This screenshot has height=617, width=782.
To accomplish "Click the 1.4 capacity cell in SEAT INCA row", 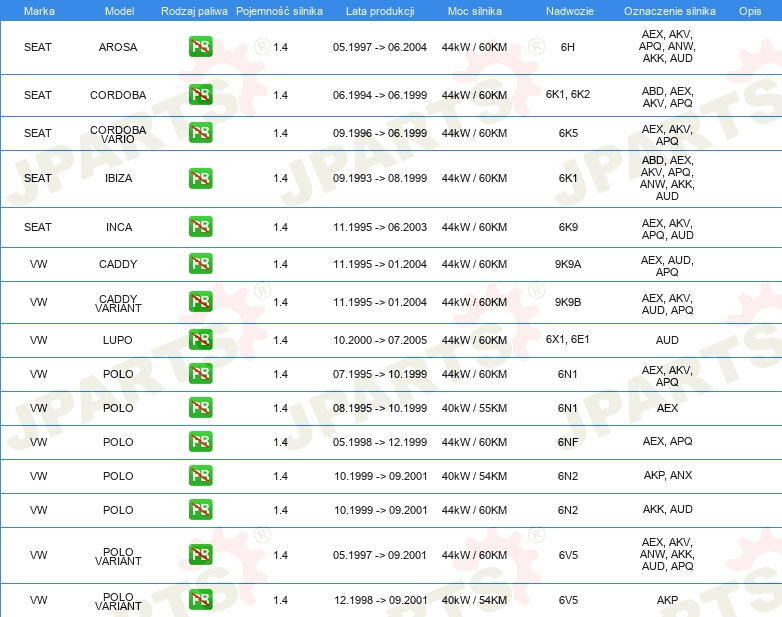I will [280, 227].
